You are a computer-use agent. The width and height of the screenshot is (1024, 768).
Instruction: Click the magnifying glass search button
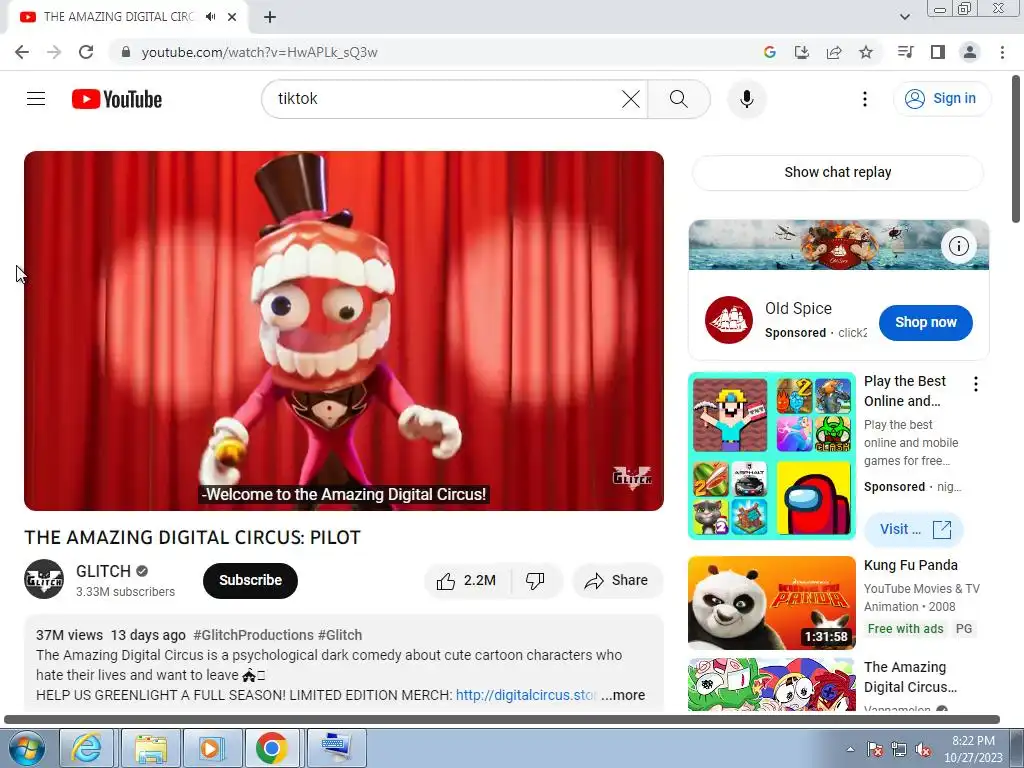coord(679,99)
